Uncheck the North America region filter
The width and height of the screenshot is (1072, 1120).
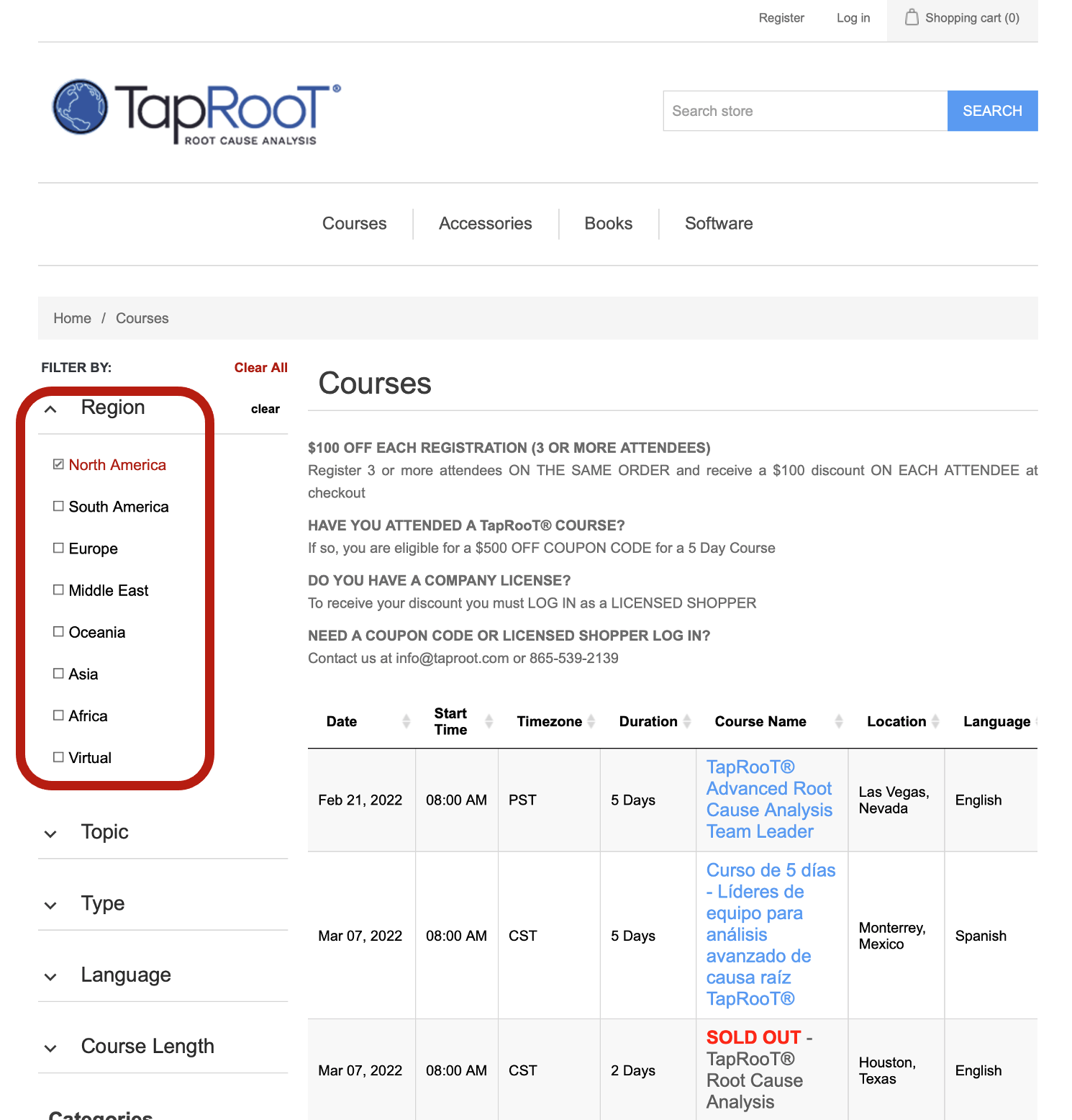click(59, 464)
